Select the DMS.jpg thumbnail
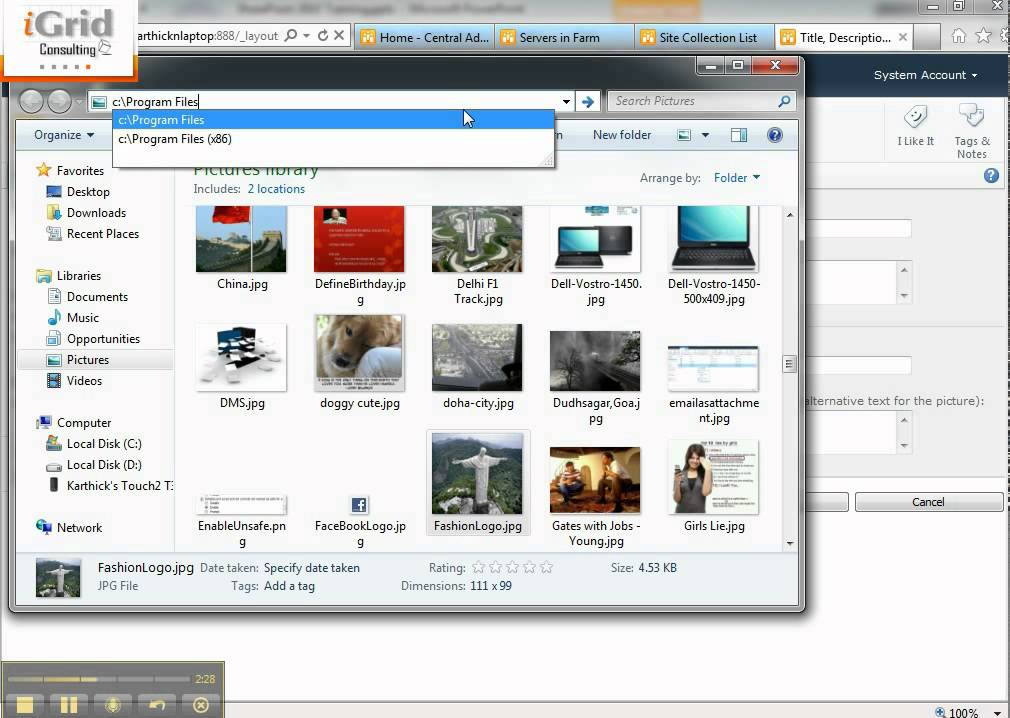1010x718 pixels. pyautogui.click(x=242, y=358)
